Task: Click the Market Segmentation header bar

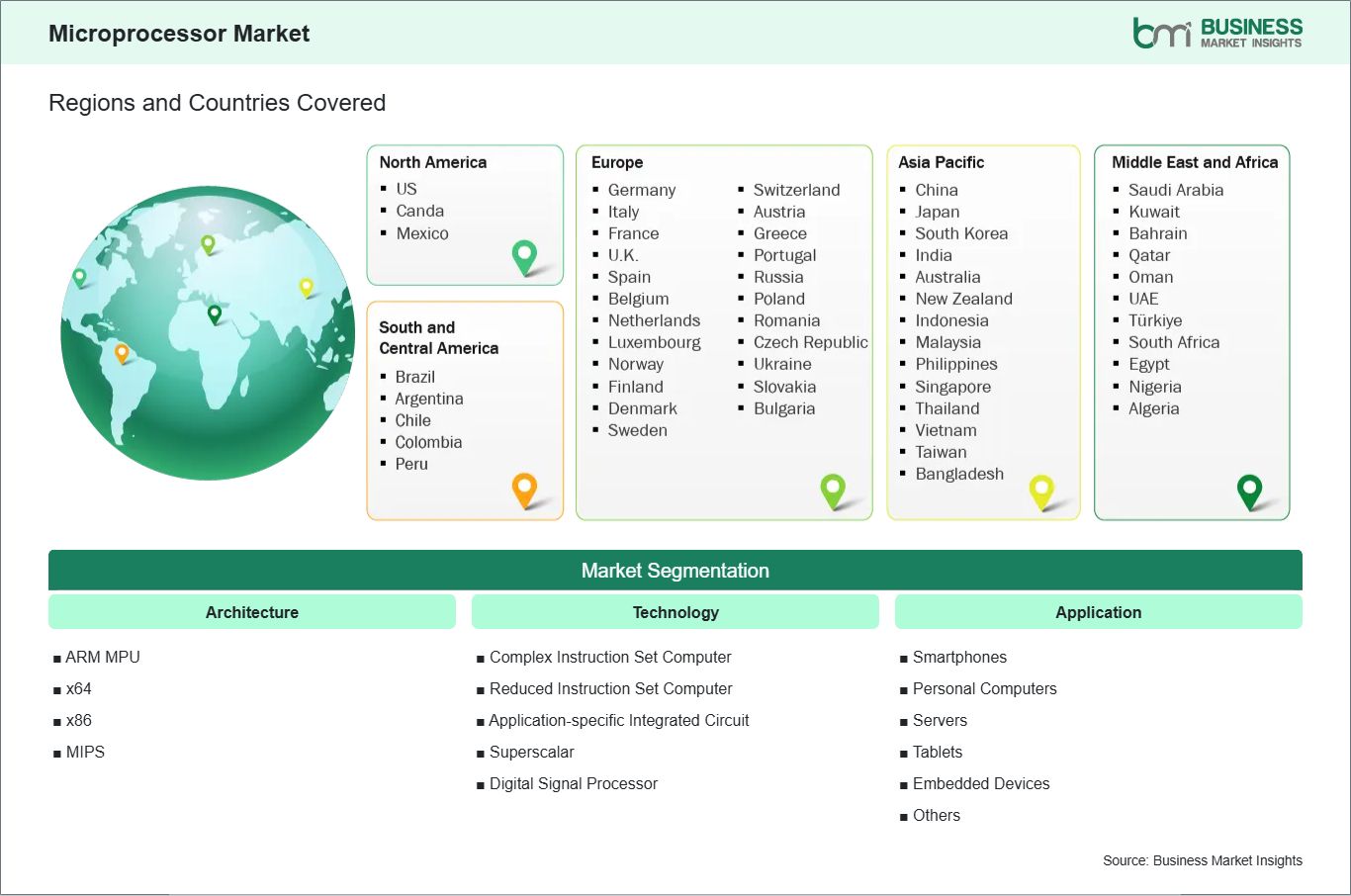Action: pos(675,570)
